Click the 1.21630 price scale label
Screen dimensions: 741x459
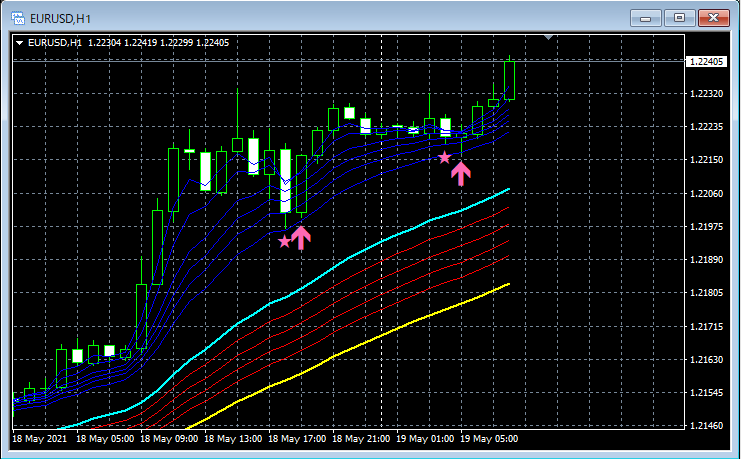point(706,360)
